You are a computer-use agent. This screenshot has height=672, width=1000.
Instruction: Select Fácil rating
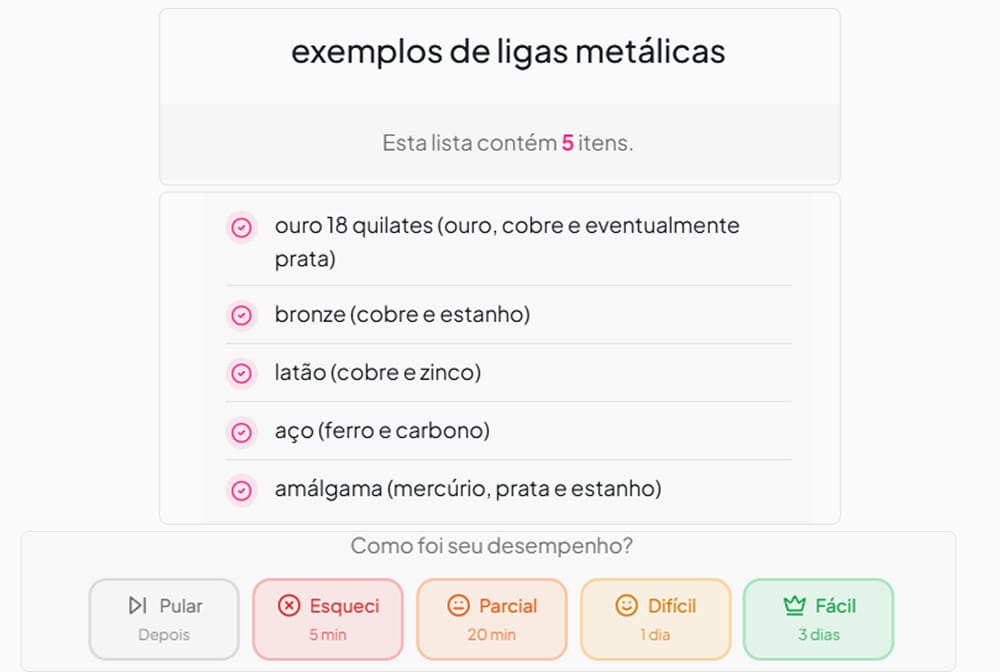coord(818,619)
